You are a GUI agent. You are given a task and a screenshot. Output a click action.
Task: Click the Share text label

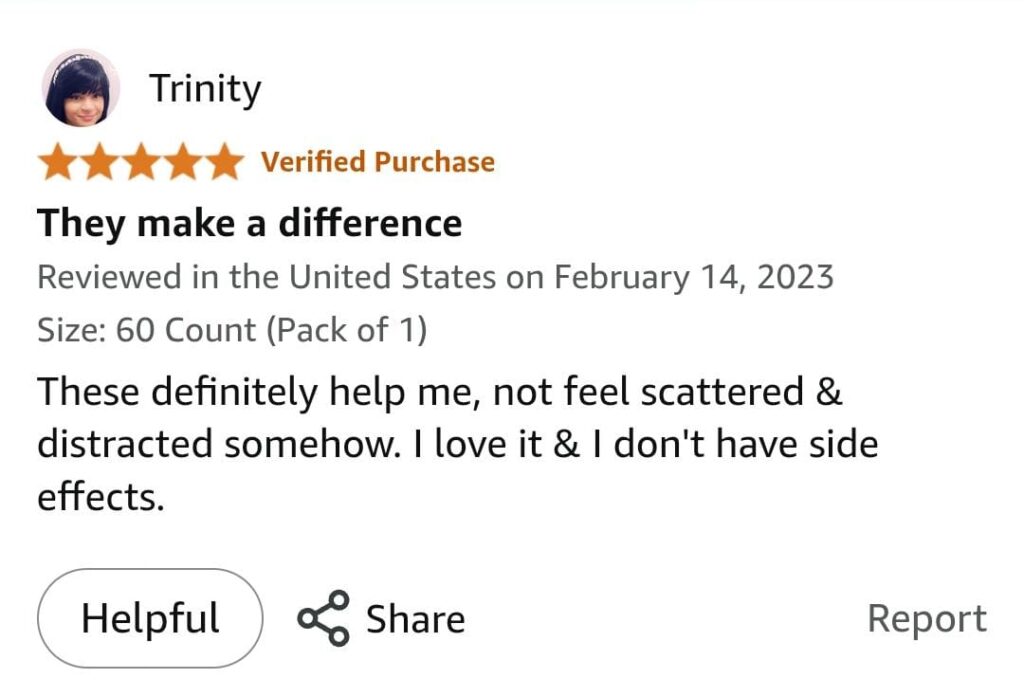(x=415, y=619)
